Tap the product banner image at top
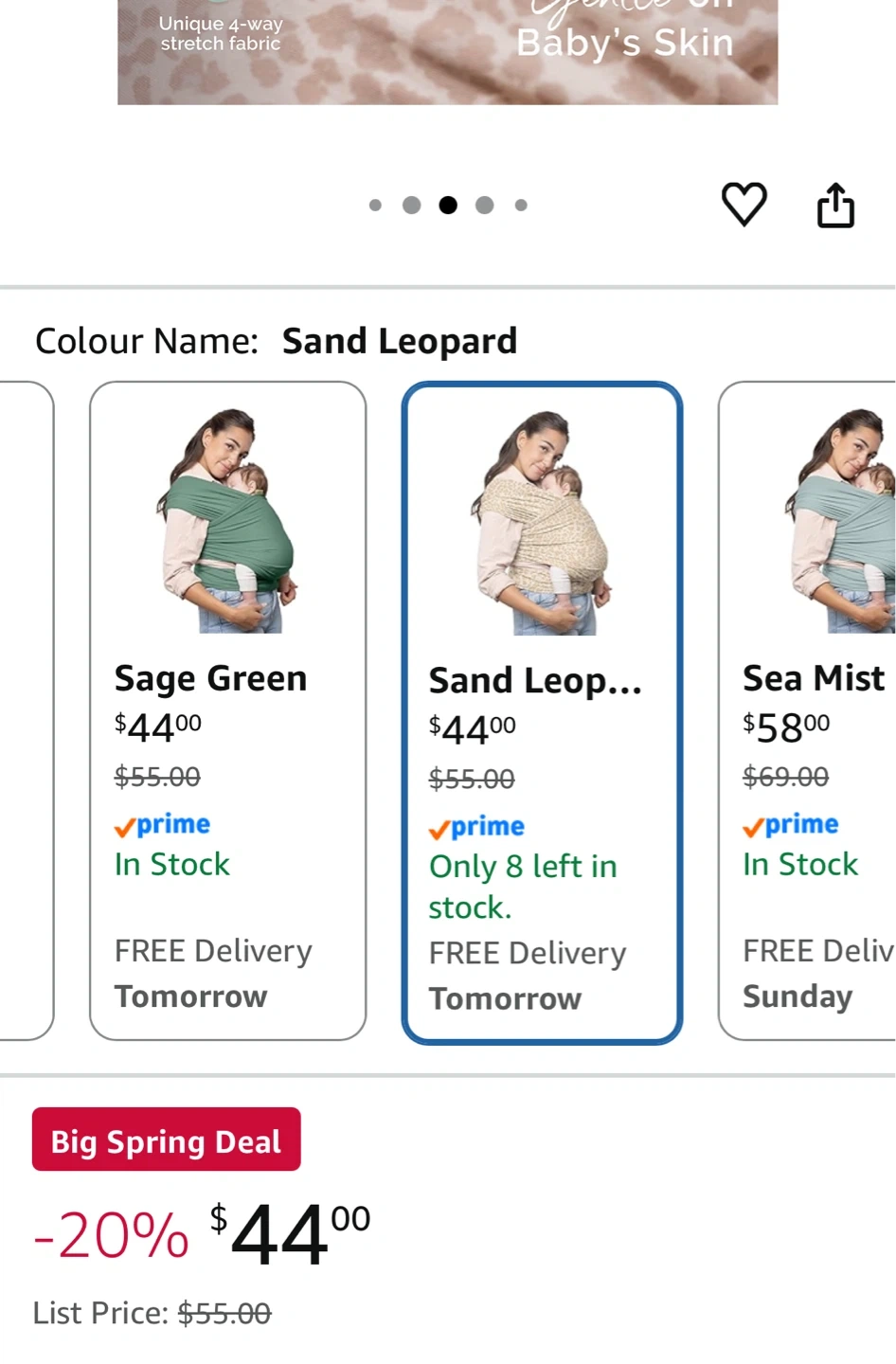 (x=447, y=52)
